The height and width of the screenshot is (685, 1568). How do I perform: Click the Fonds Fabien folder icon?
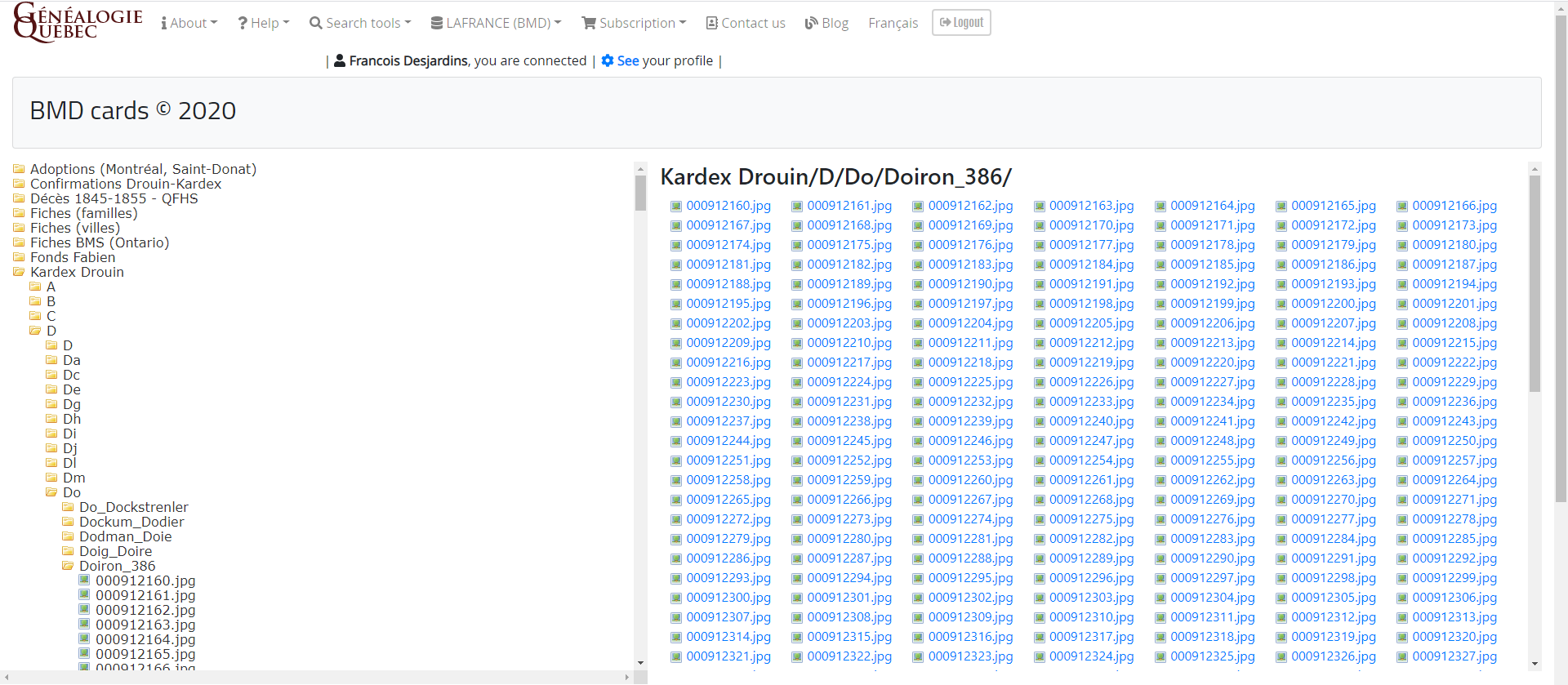point(19,257)
